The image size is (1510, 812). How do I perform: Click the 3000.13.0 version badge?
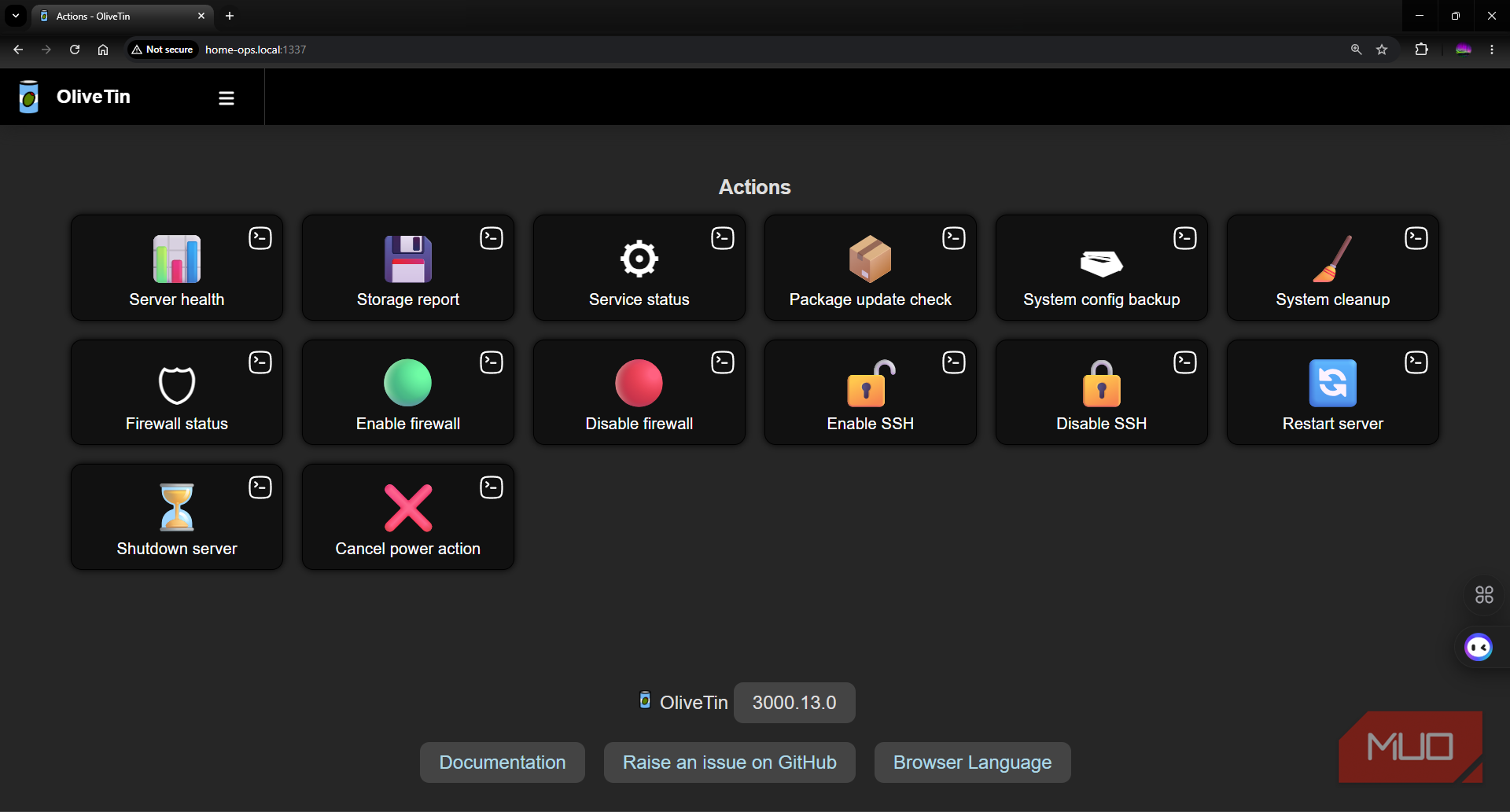[x=794, y=703]
